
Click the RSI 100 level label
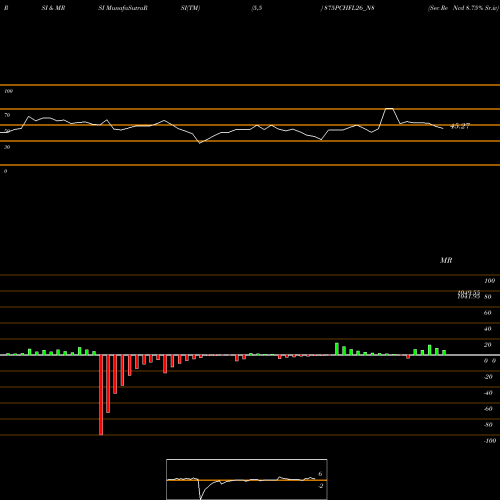click(8, 91)
